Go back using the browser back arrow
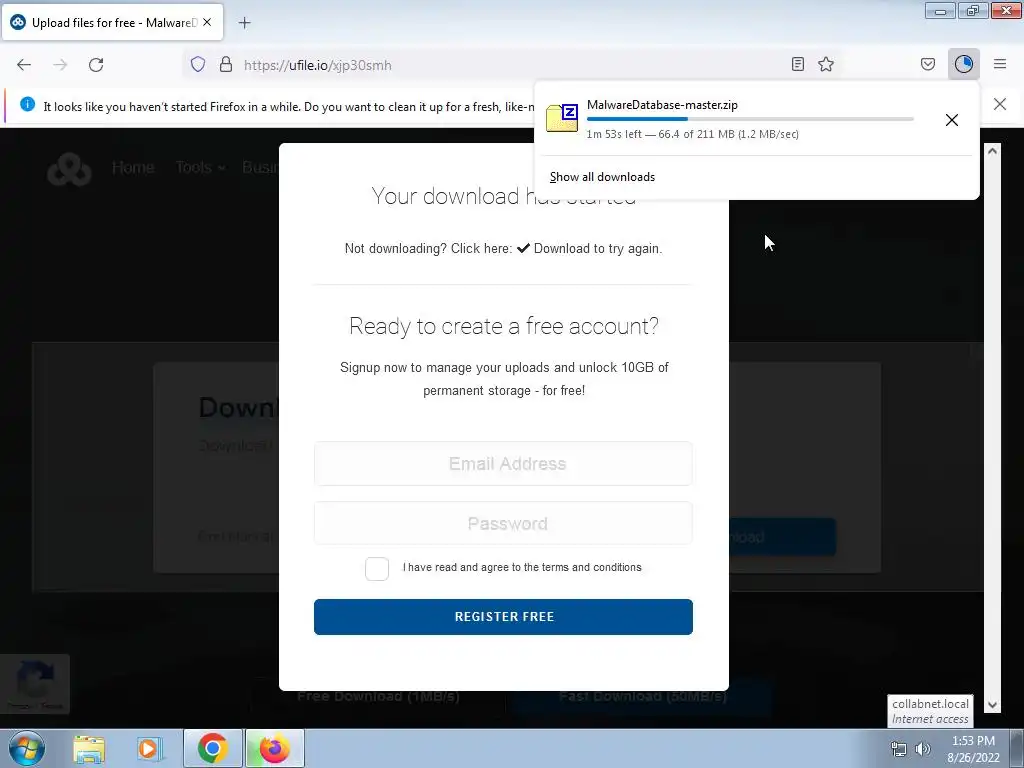This screenshot has width=1024, height=768. click(x=24, y=65)
